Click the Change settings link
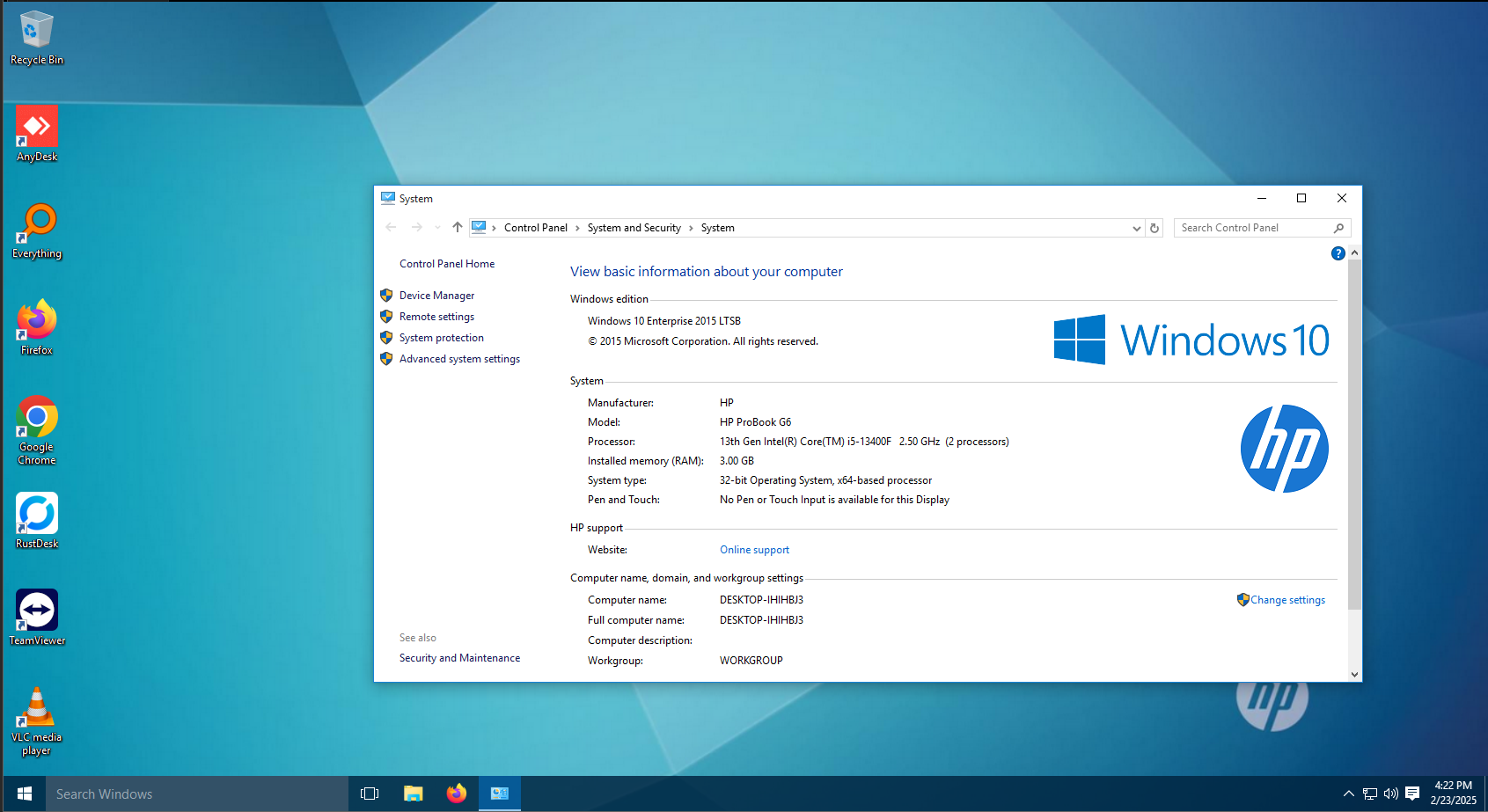 (x=1287, y=599)
